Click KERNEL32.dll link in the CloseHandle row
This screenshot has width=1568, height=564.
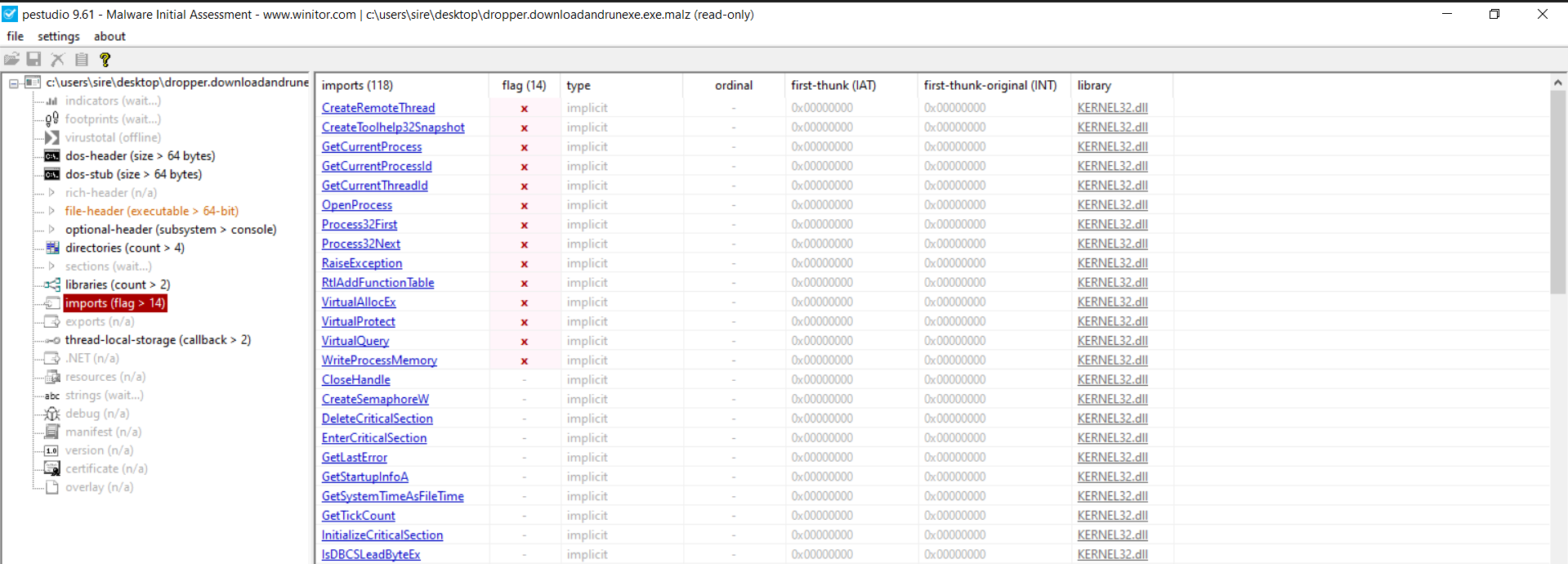(x=1112, y=380)
